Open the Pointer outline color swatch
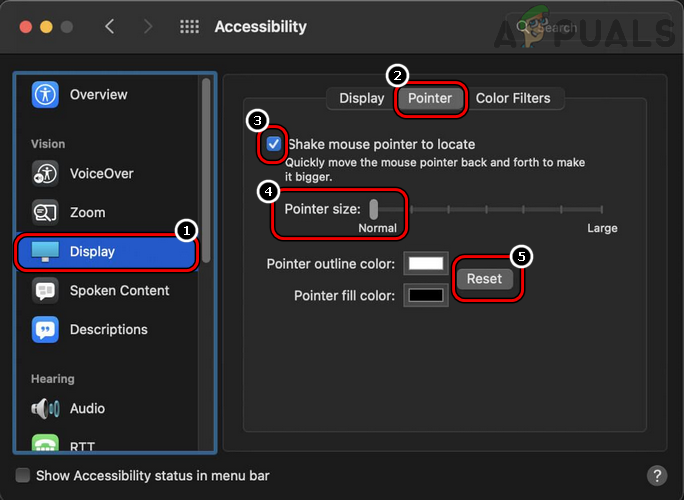 tap(424, 264)
